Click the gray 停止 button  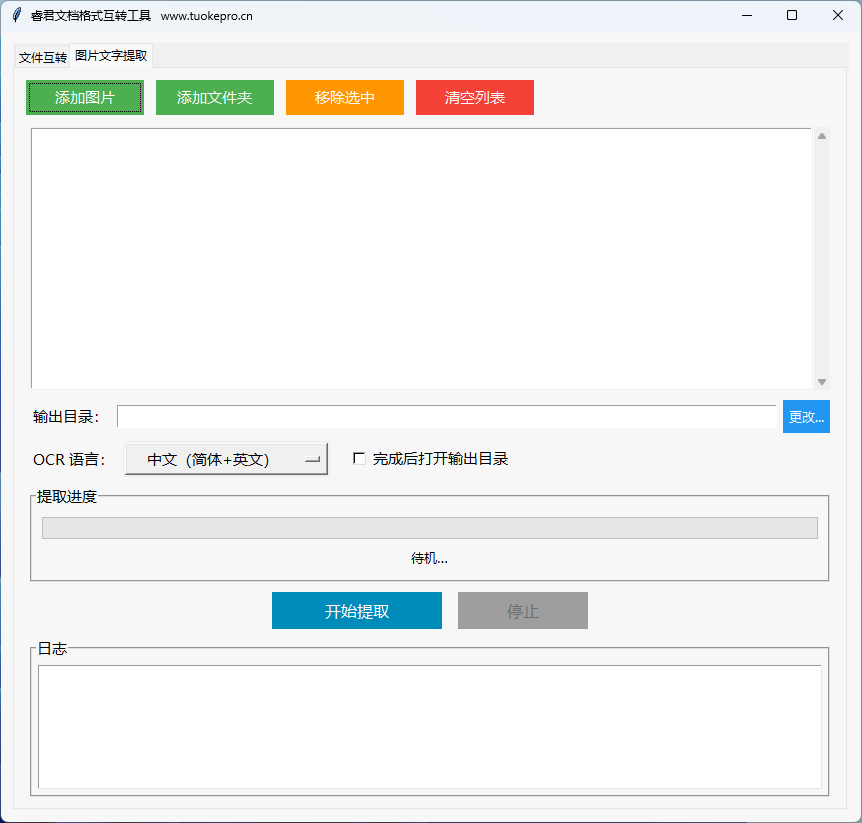pos(523,611)
